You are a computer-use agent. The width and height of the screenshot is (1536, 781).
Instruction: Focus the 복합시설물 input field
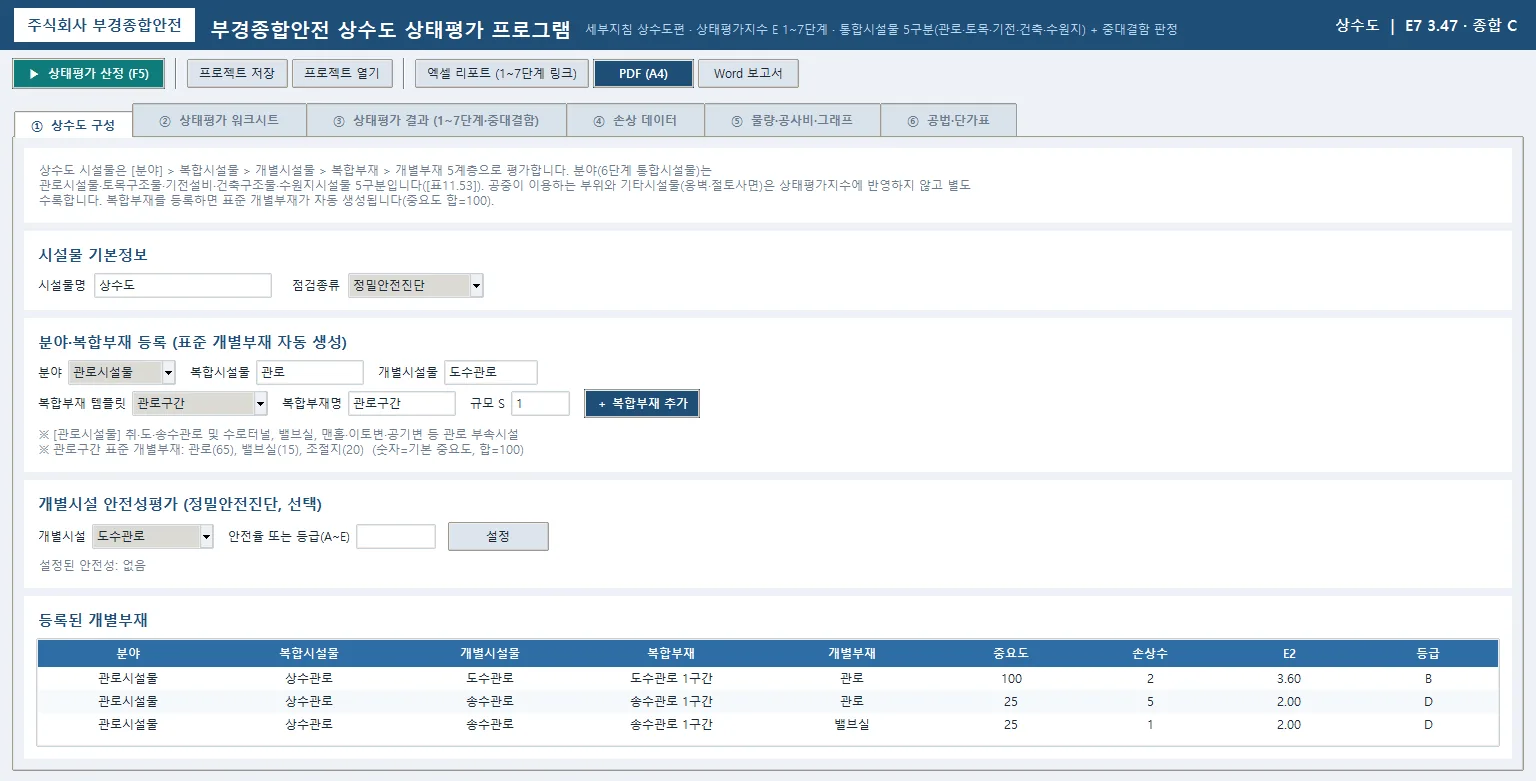point(310,373)
